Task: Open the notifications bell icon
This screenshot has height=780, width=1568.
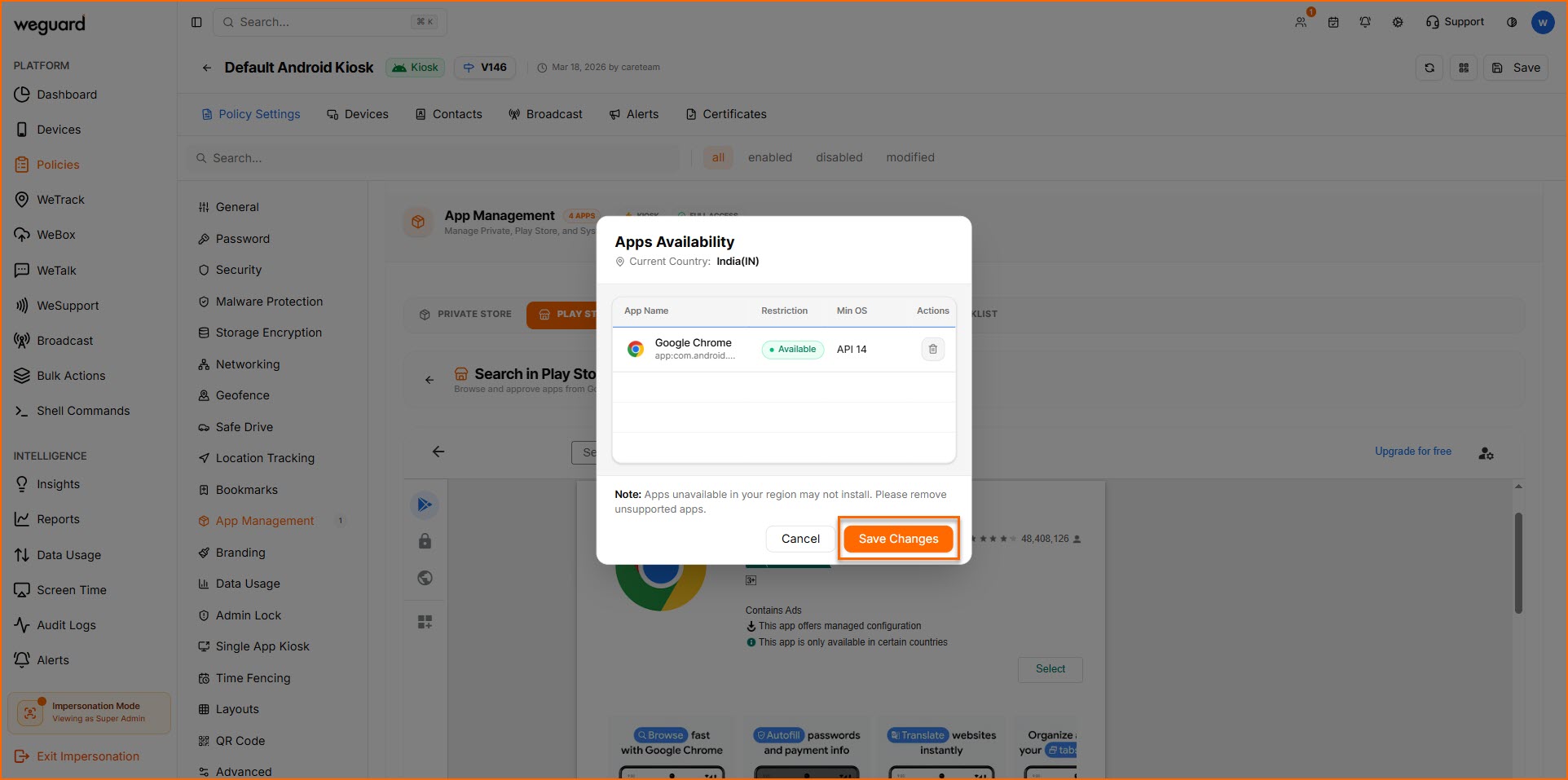Action: pyautogui.click(x=1365, y=22)
